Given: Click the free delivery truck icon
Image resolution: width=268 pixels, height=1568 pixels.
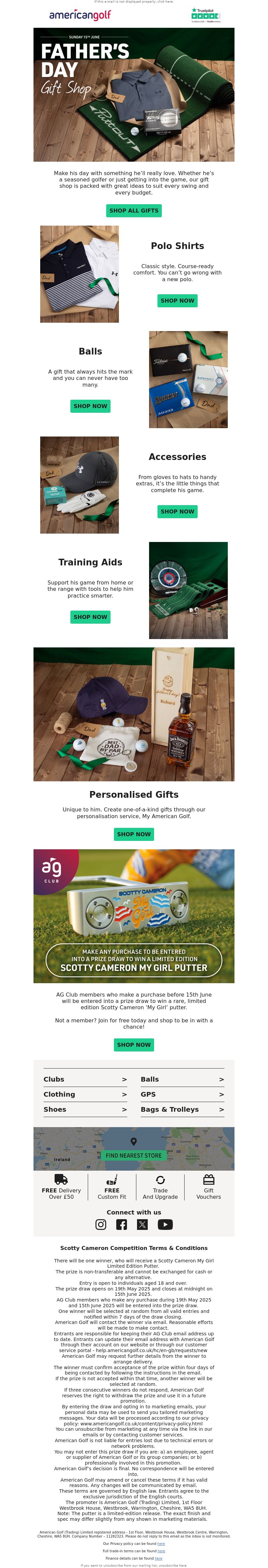Looking at the screenshot, I should pyautogui.click(x=61, y=1179).
